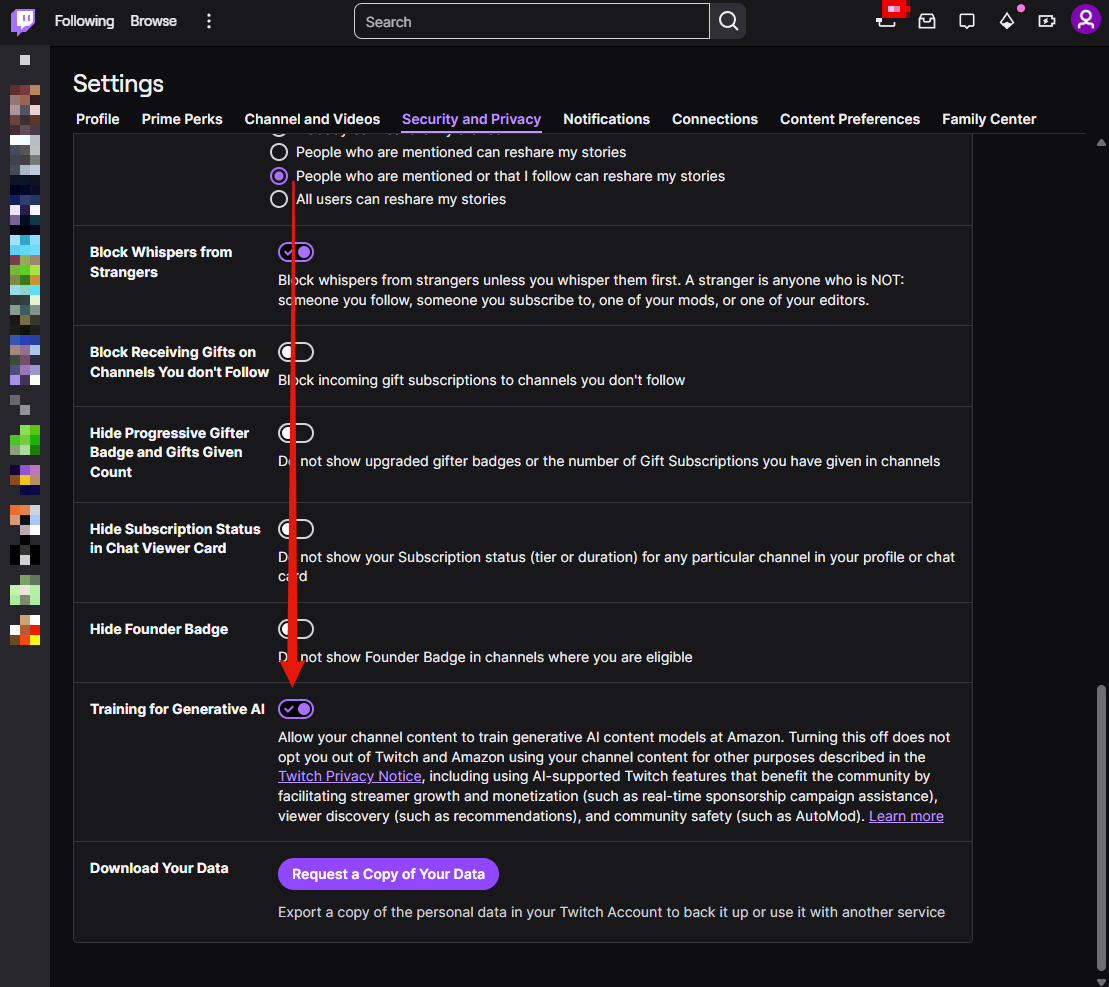Click the 'Settings' page heading
The width and height of the screenshot is (1109, 987).
(118, 83)
